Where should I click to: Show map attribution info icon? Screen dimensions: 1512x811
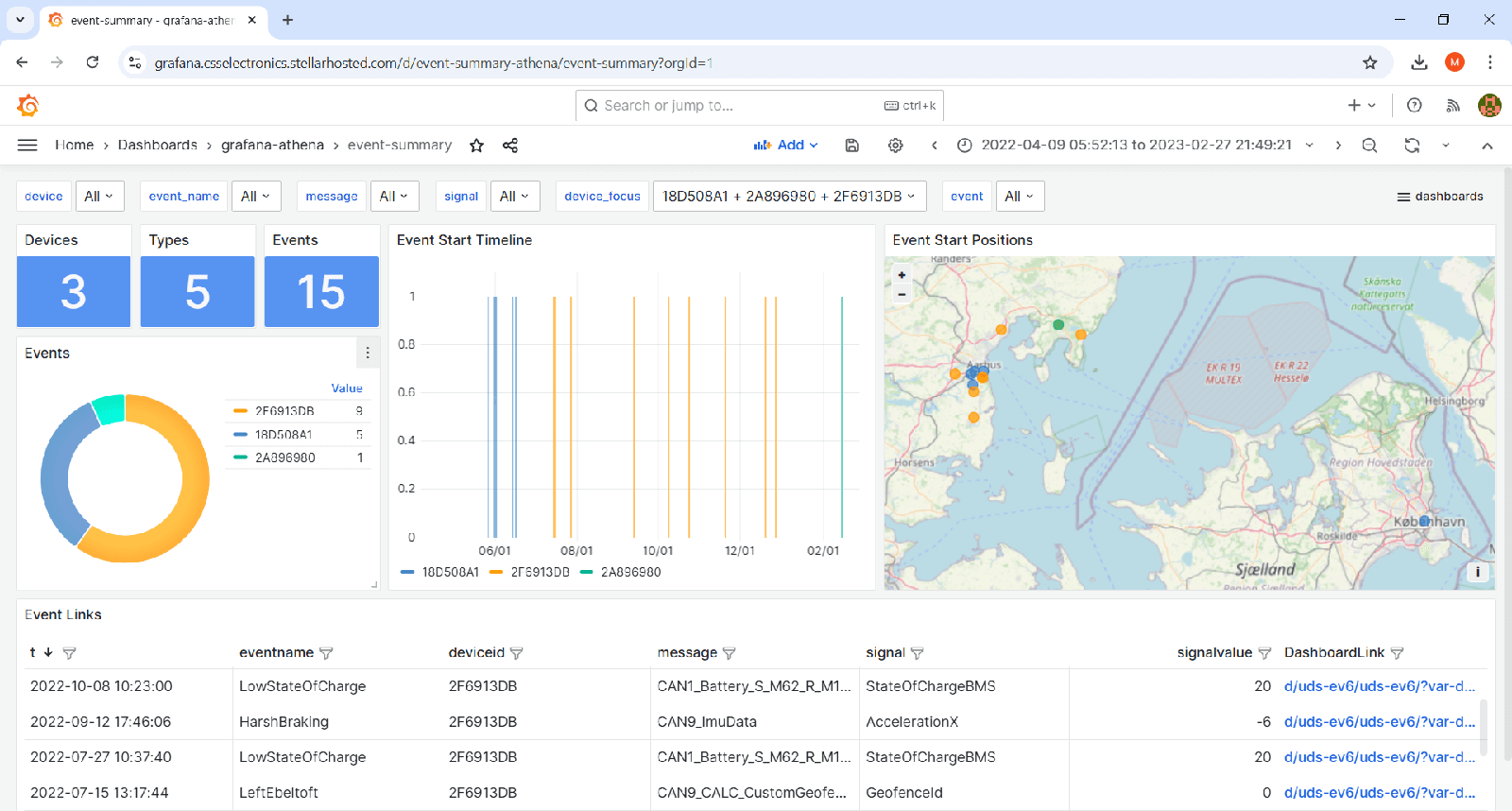pyautogui.click(x=1477, y=572)
